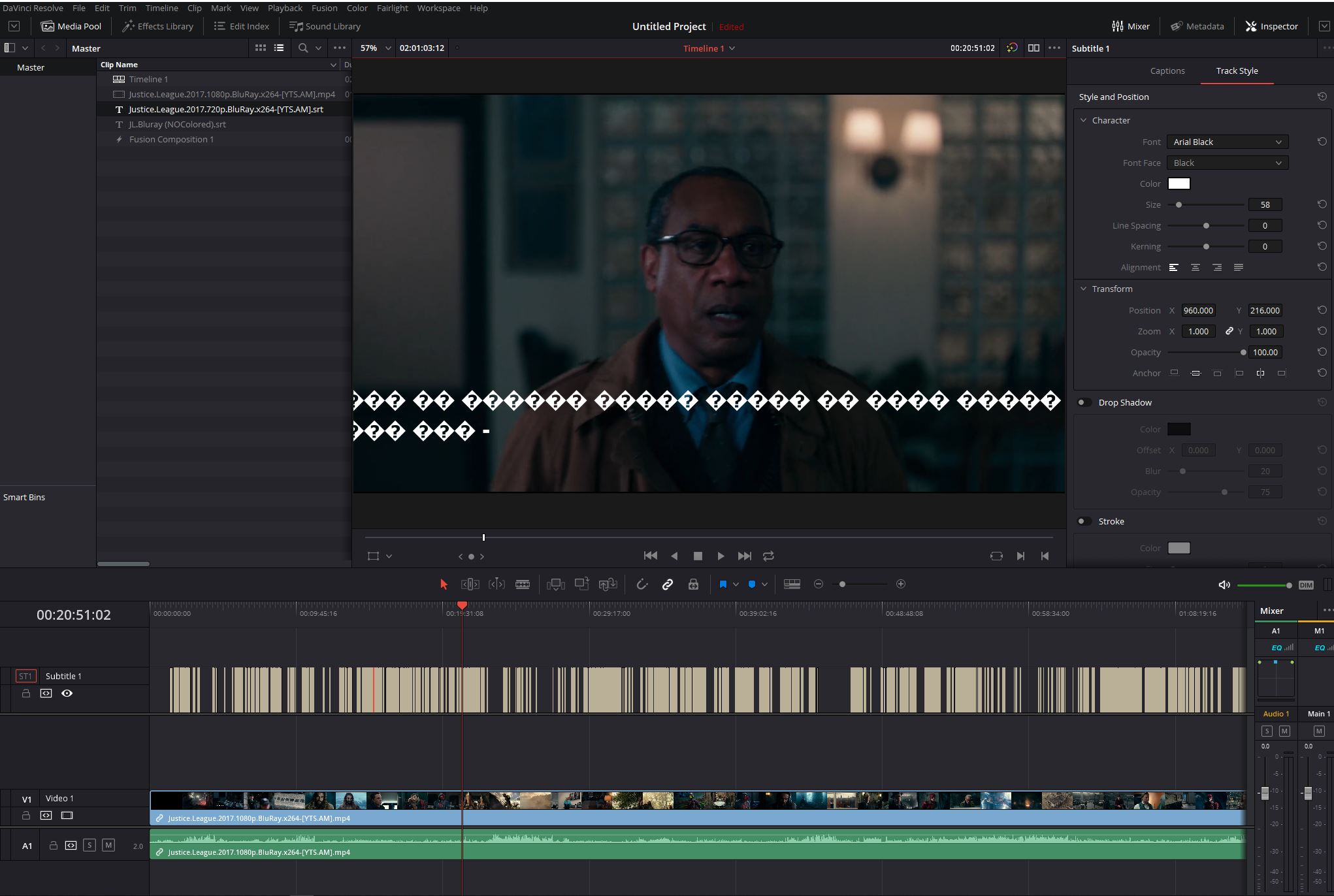Click the blue Marker icon
This screenshot has width=1334, height=896.
pos(752,584)
